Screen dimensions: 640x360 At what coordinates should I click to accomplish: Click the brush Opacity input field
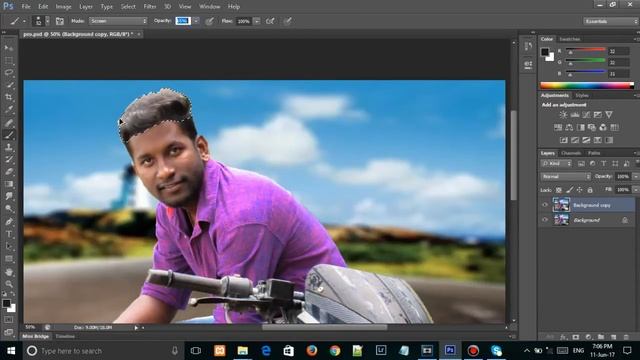[183, 21]
